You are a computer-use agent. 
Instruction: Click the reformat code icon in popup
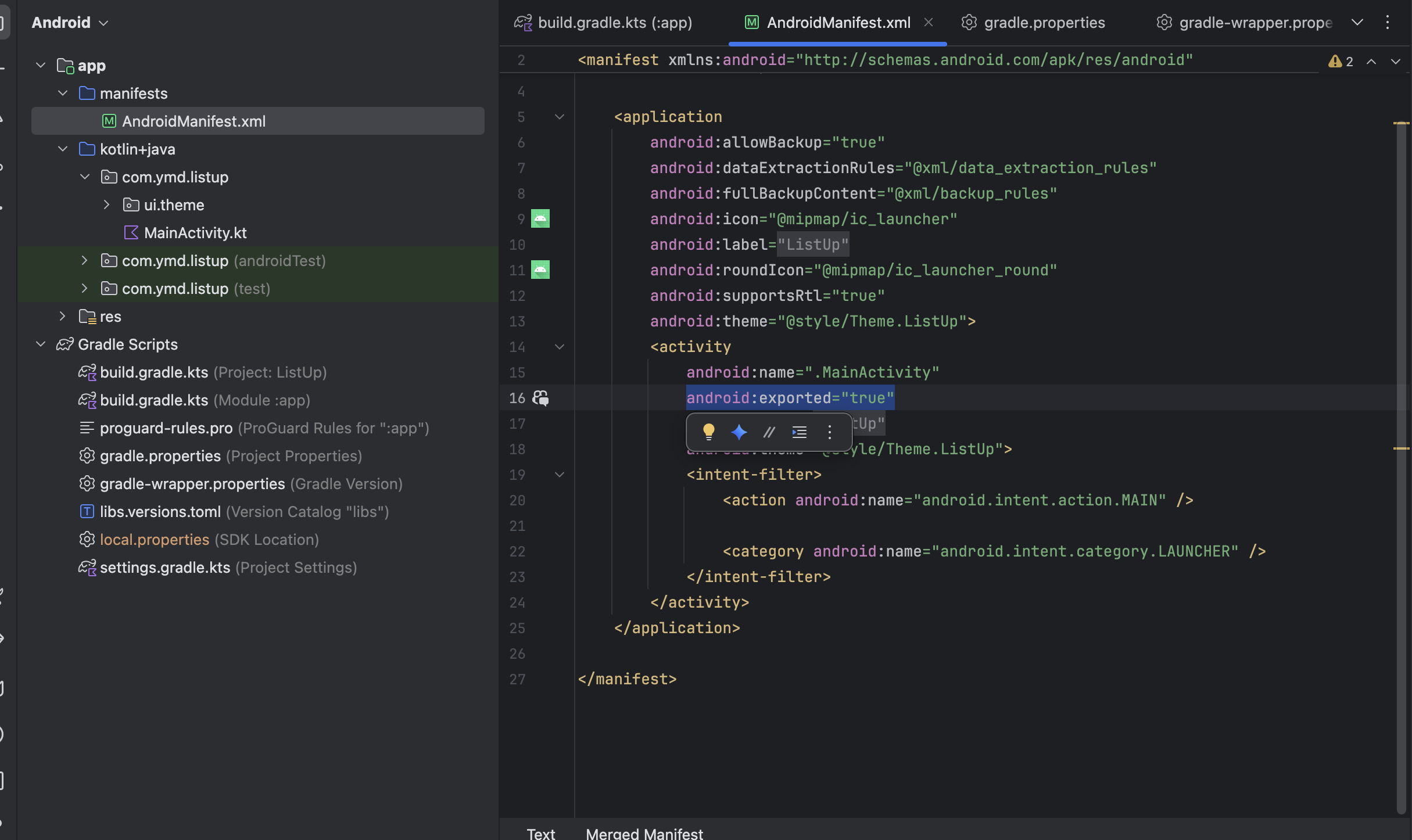tap(800, 432)
